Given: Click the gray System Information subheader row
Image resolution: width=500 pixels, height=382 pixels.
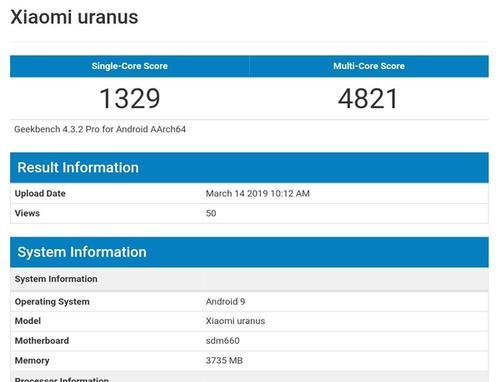Looking at the screenshot, I should pos(249,279).
